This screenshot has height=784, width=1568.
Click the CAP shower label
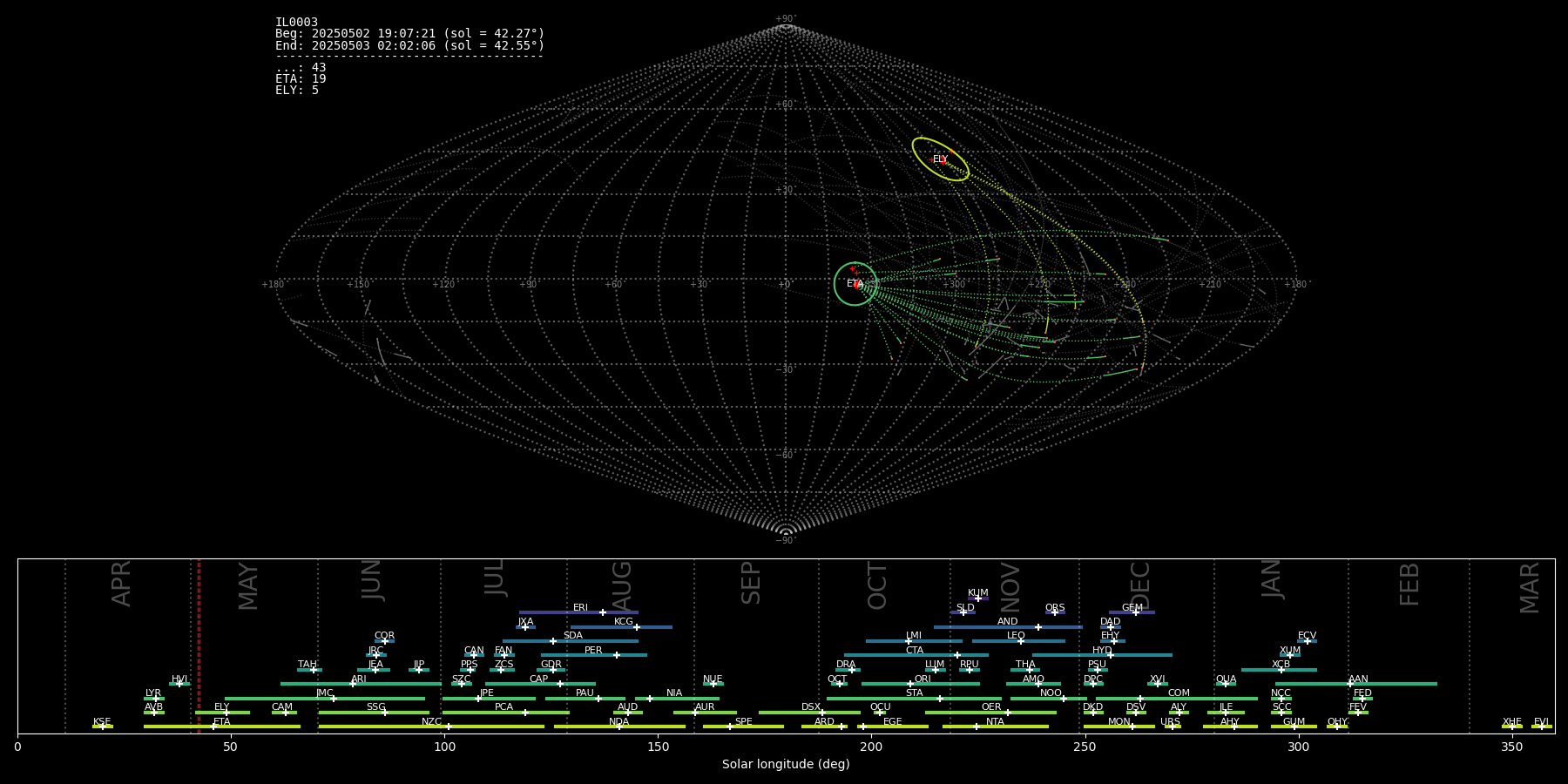[539, 679]
